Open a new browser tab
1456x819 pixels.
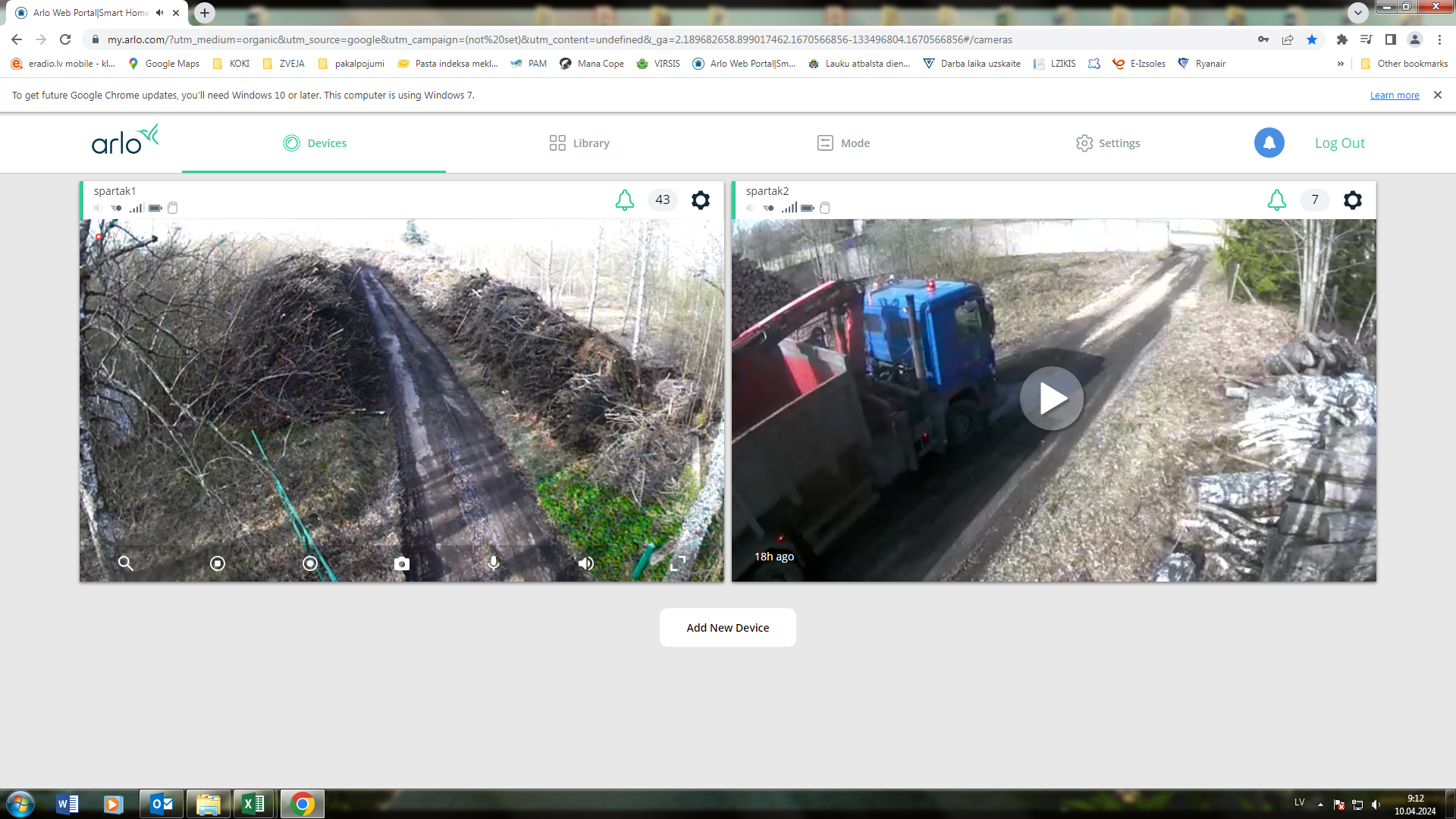click(205, 13)
